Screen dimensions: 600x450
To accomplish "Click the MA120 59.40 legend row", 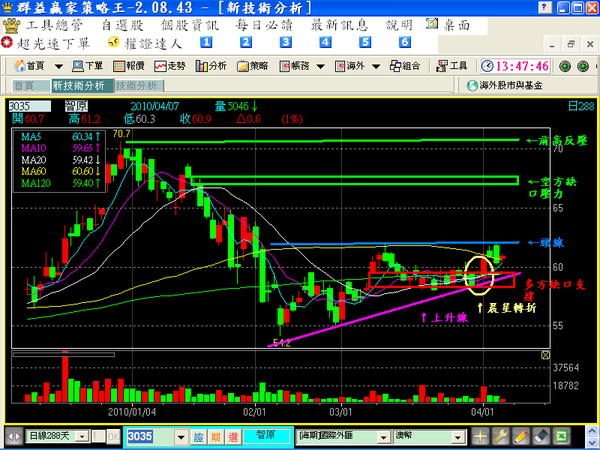I will 60,183.
